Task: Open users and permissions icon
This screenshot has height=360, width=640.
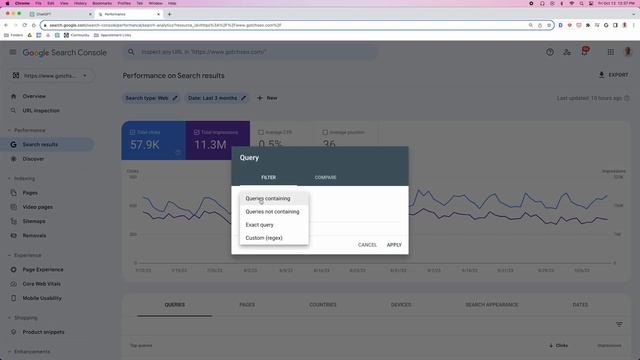Action: [x=567, y=52]
